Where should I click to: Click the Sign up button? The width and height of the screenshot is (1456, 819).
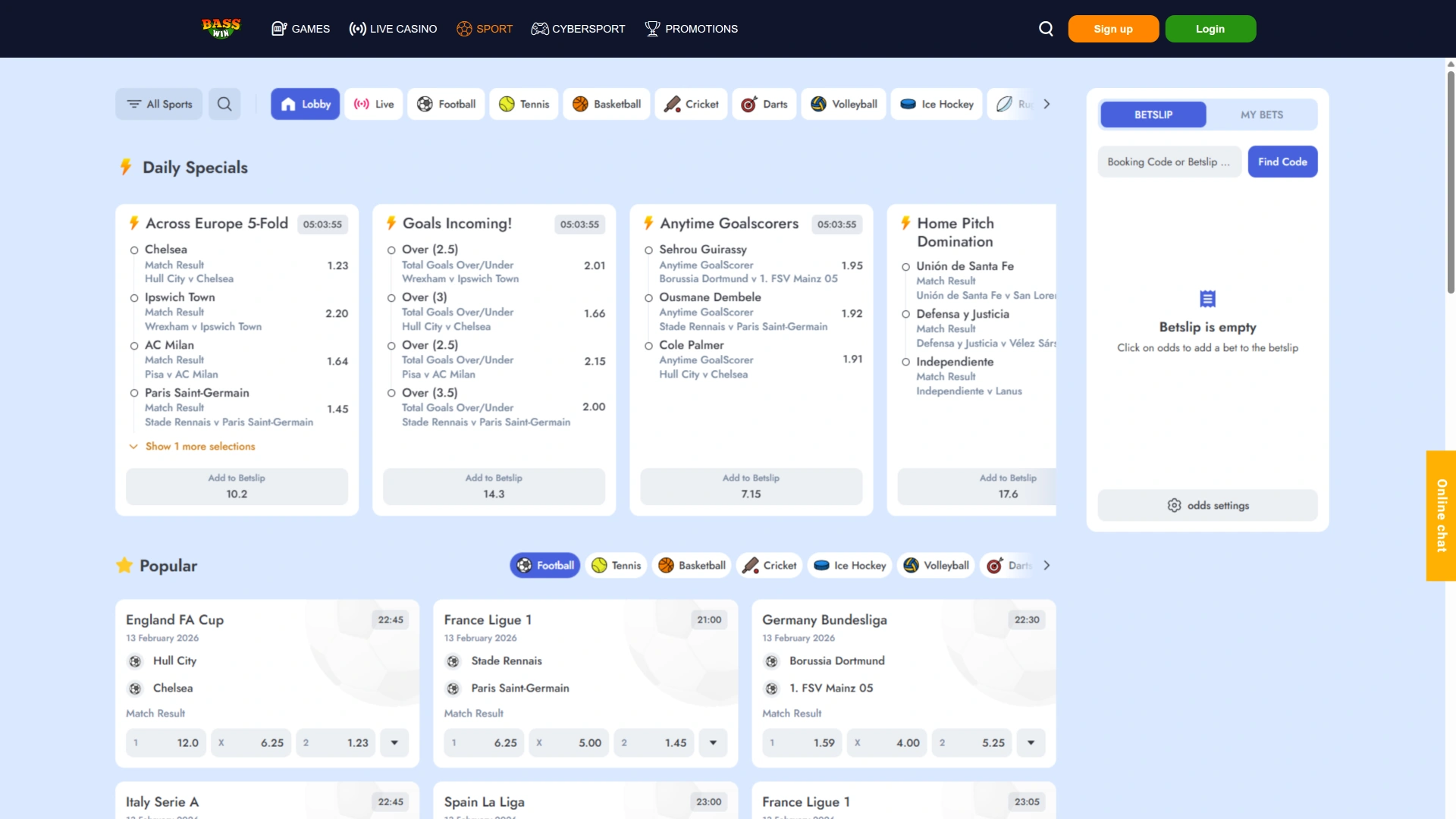[1112, 29]
